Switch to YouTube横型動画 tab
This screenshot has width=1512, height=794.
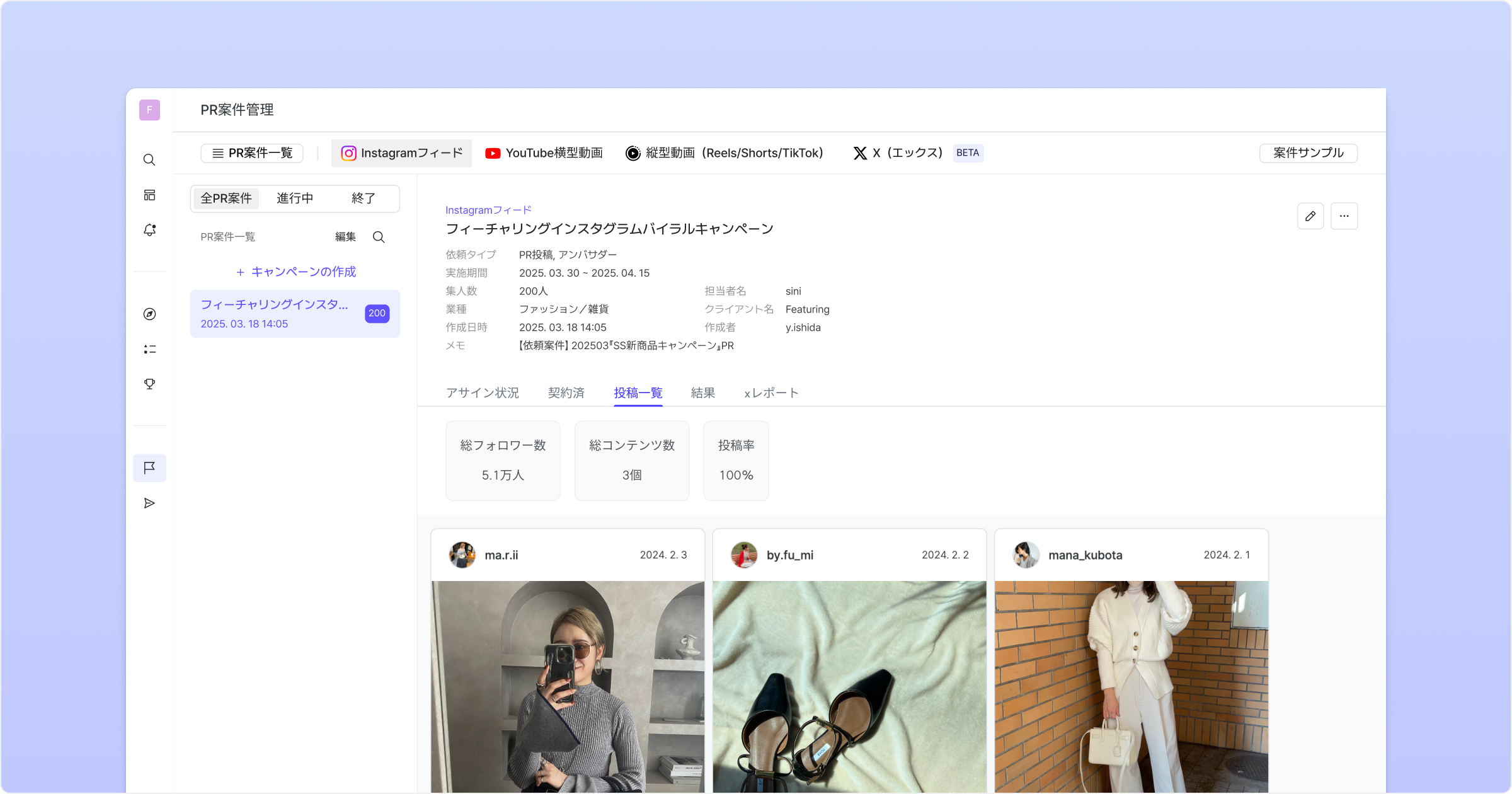[544, 153]
